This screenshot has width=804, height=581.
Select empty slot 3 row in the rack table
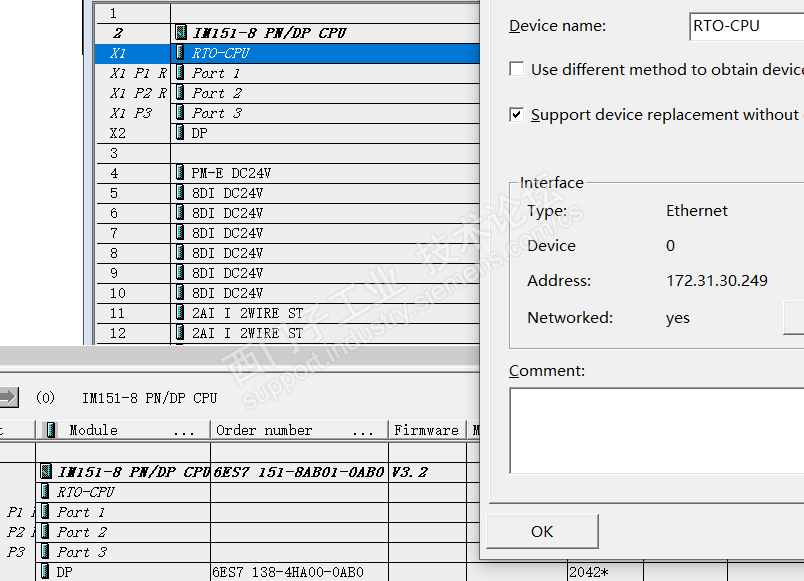pyautogui.click(x=287, y=153)
